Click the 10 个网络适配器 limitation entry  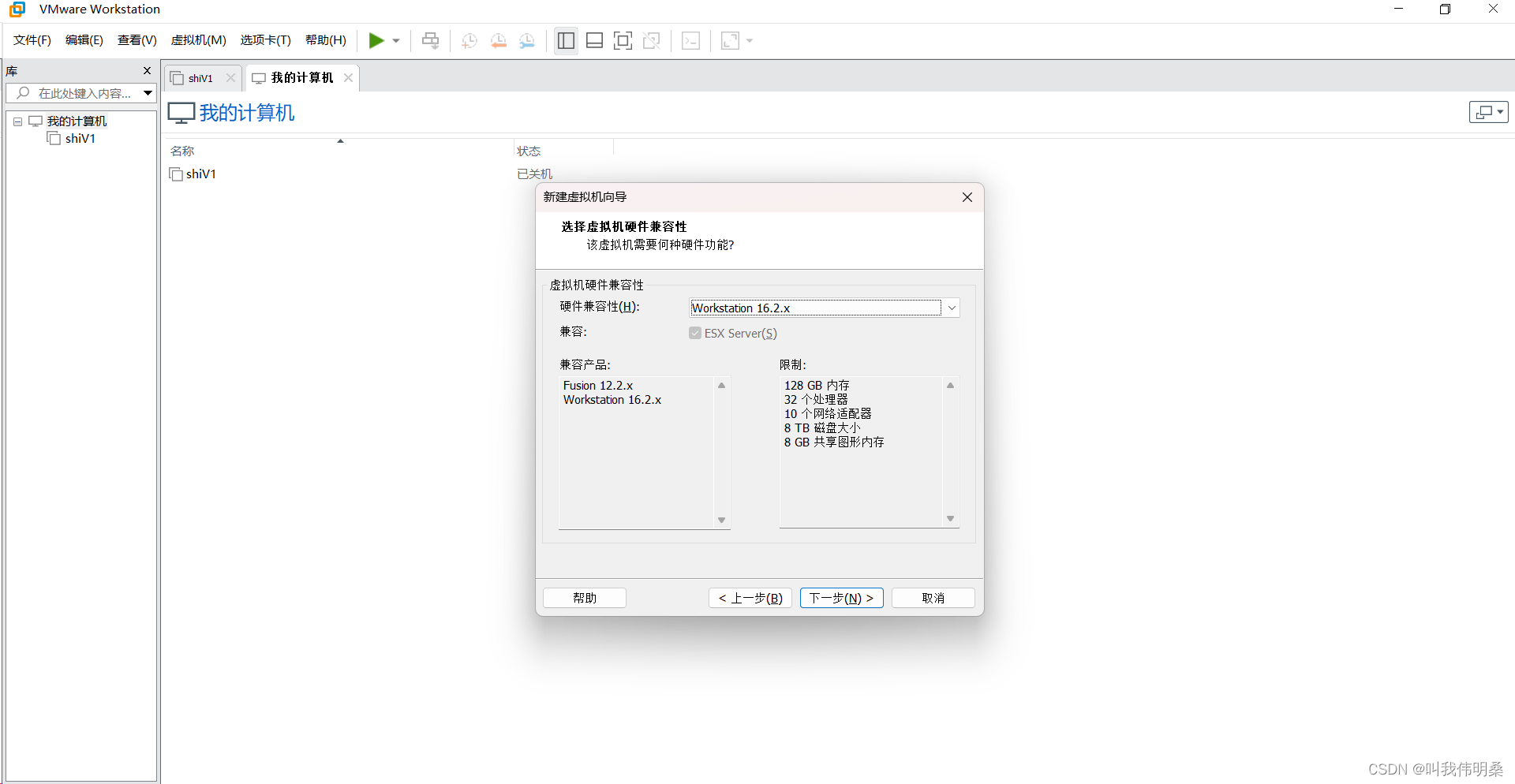pyautogui.click(x=828, y=414)
